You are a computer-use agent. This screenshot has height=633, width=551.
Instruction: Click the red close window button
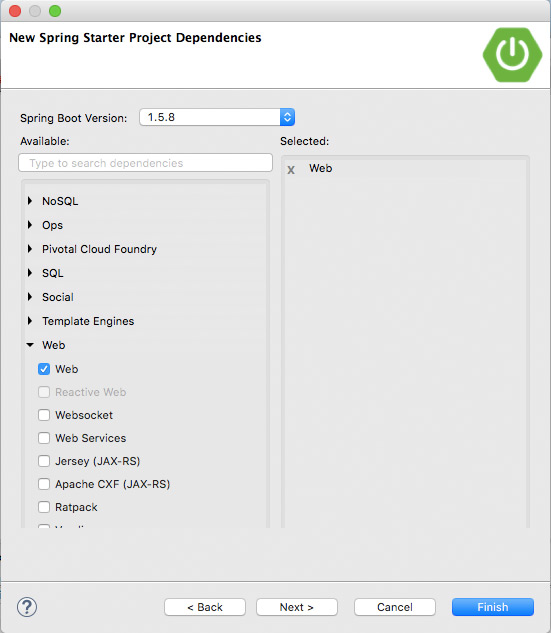(x=15, y=11)
